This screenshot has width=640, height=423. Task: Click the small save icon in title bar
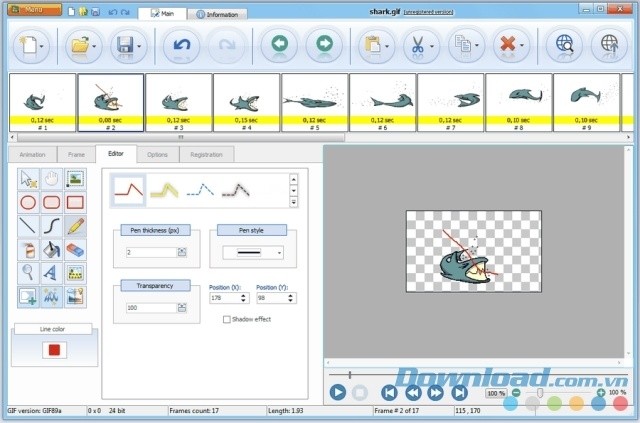pyautogui.click(x=96, y=12)
